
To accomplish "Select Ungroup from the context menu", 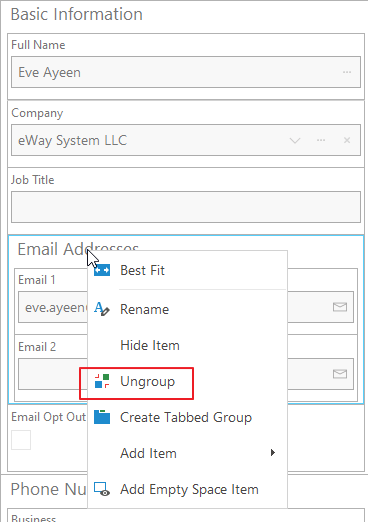I will 187,381.
